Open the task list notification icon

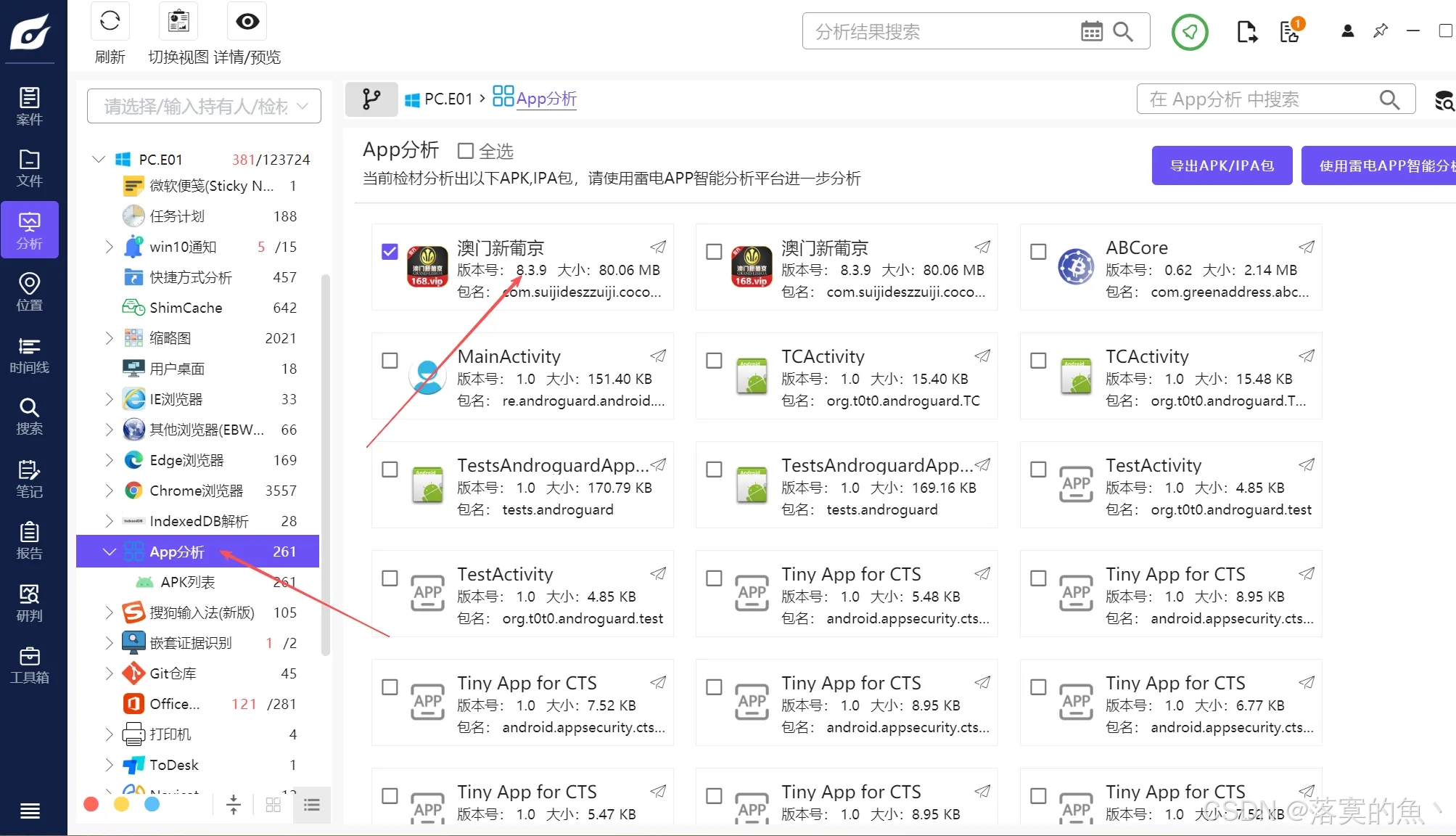tap(1291, 31)
